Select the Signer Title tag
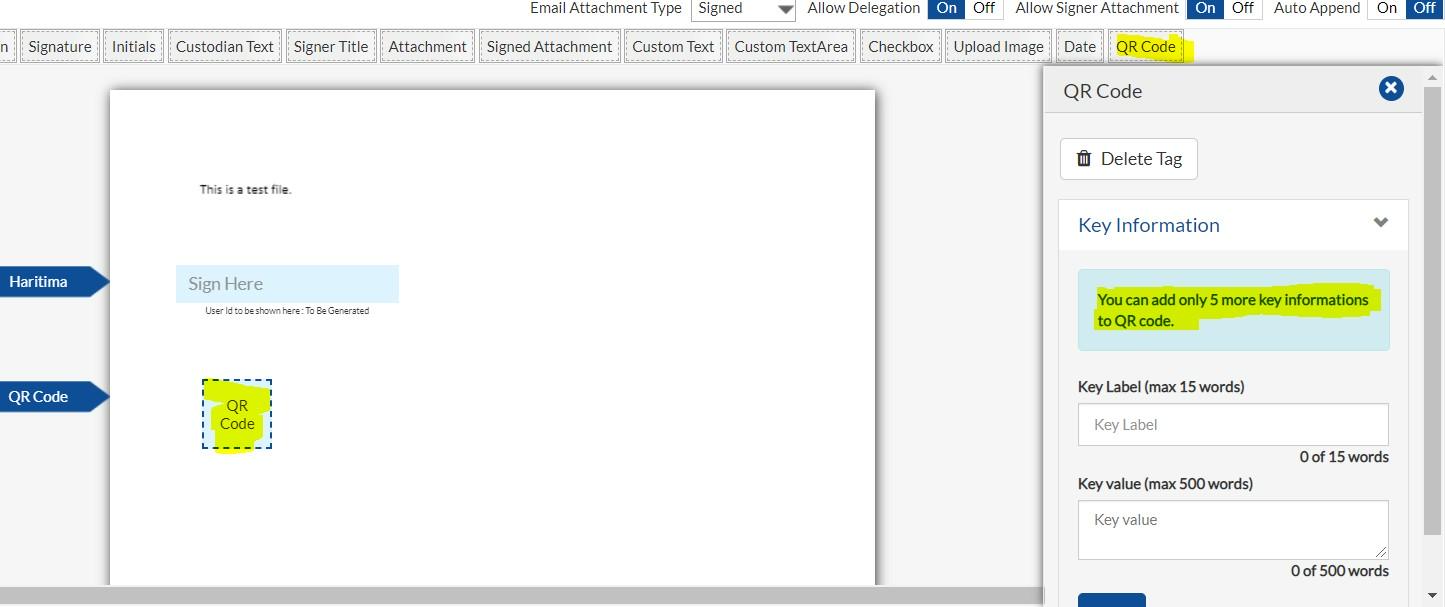Viewport: 1445px width, 607px height. [x=331, y=46]
